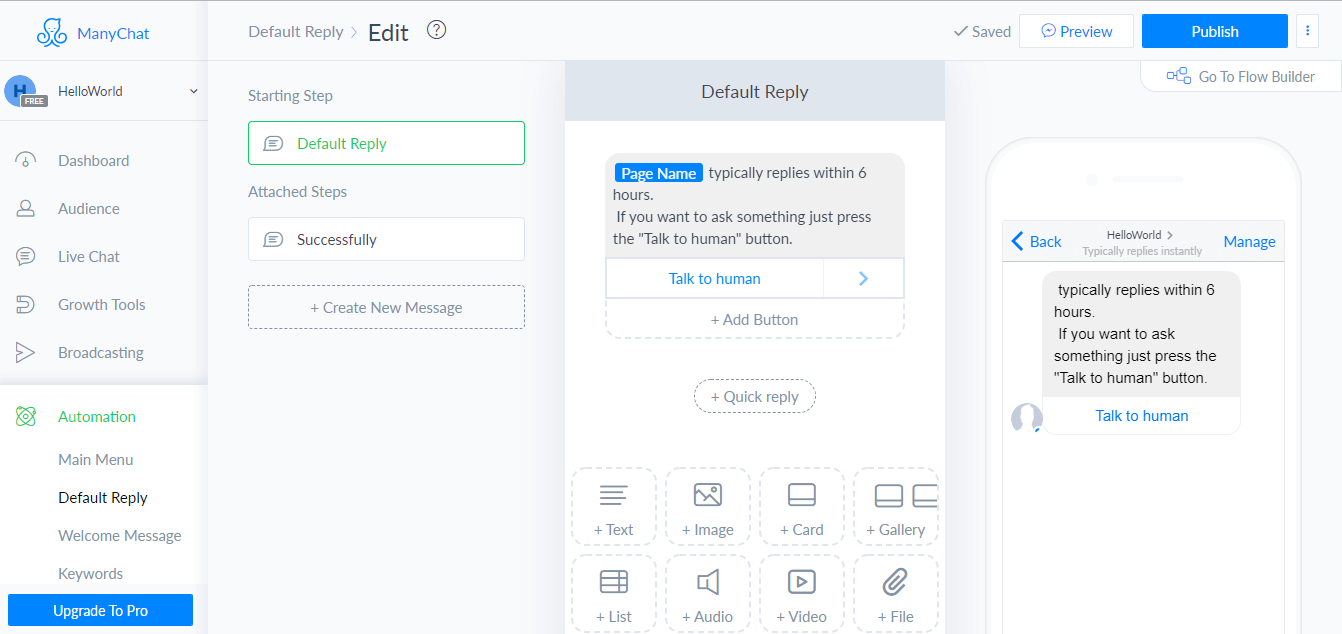This screenshot has width=1342, height=634.
Task: Add an Image content block
Action: pyautogui.click(x=707, y=507)
